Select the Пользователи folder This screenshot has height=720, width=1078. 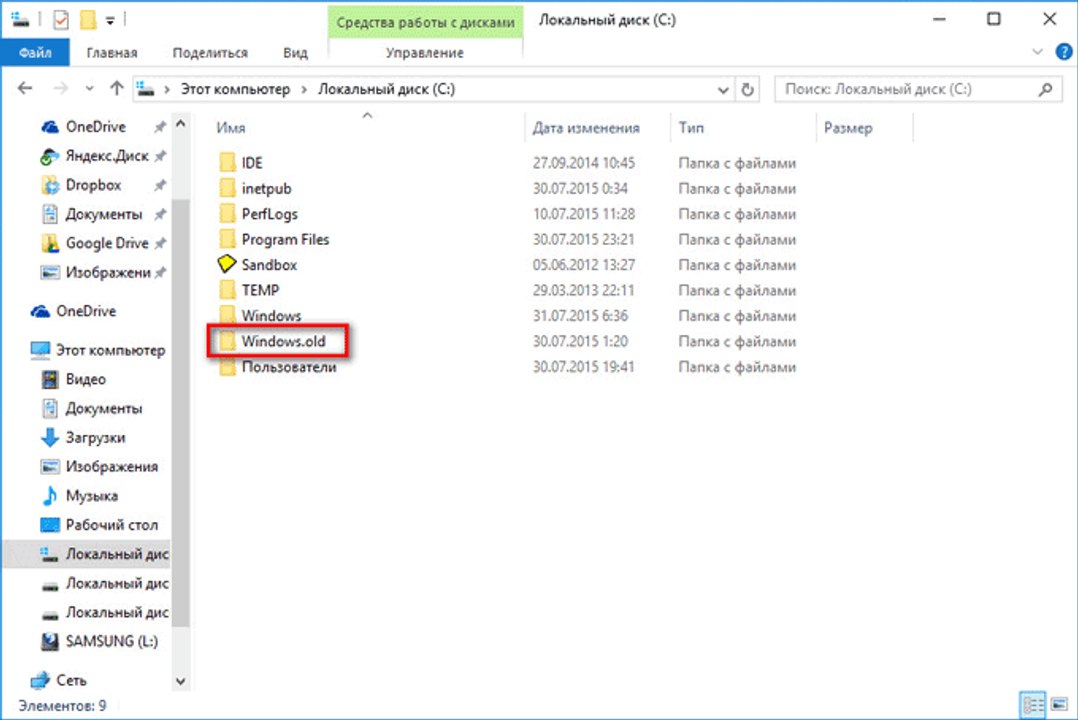coord(289,367)
